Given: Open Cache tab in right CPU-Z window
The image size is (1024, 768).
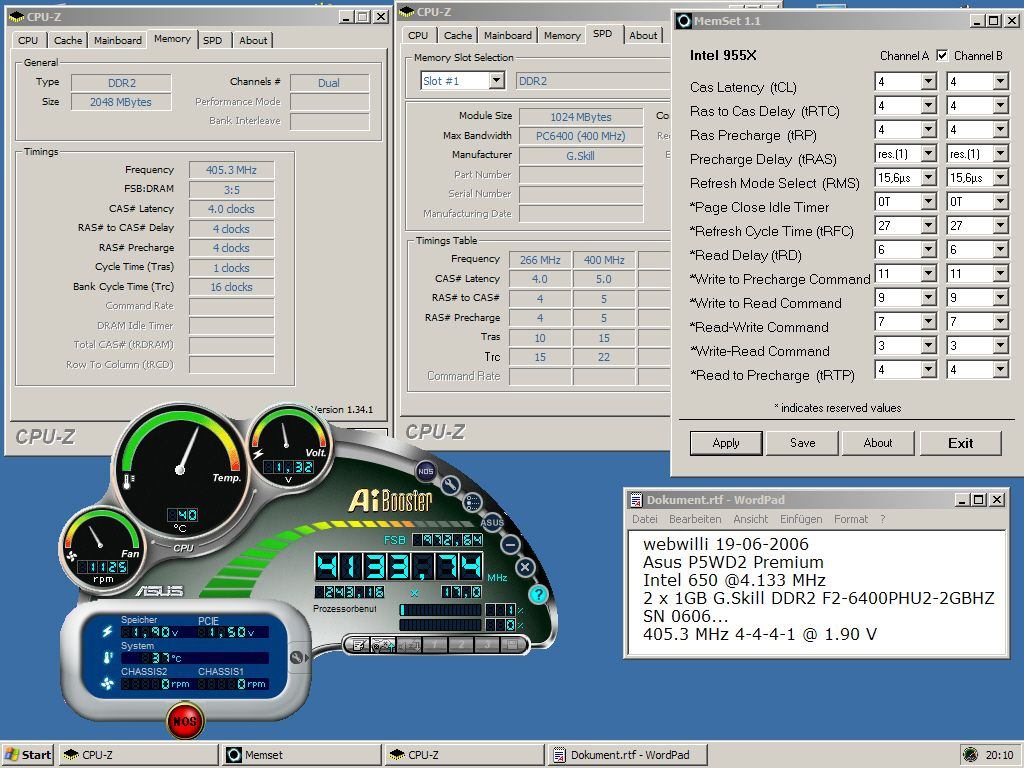Looking at the screenshot, I should [x=458, y=35].
